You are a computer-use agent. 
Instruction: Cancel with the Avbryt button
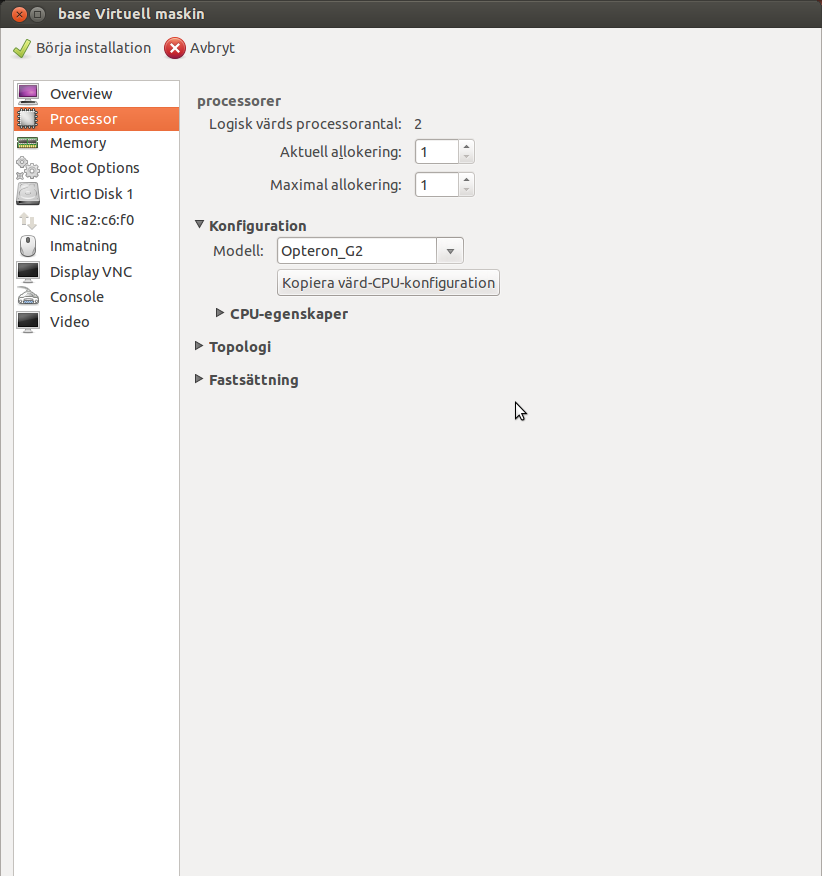tap(200, 48)
